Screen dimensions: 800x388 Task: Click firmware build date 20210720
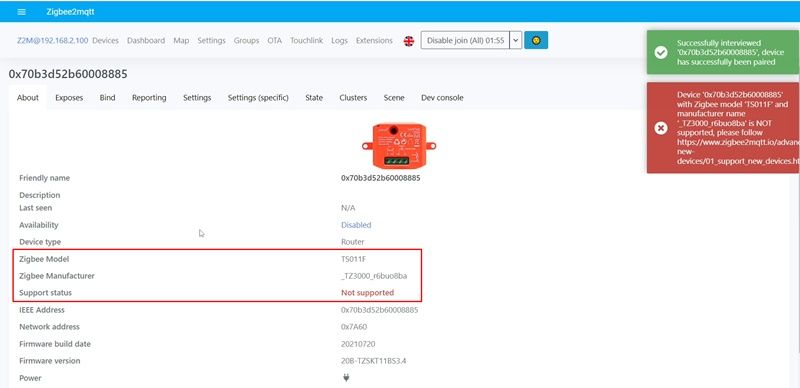pyautogui.click(x=358, y=344)
